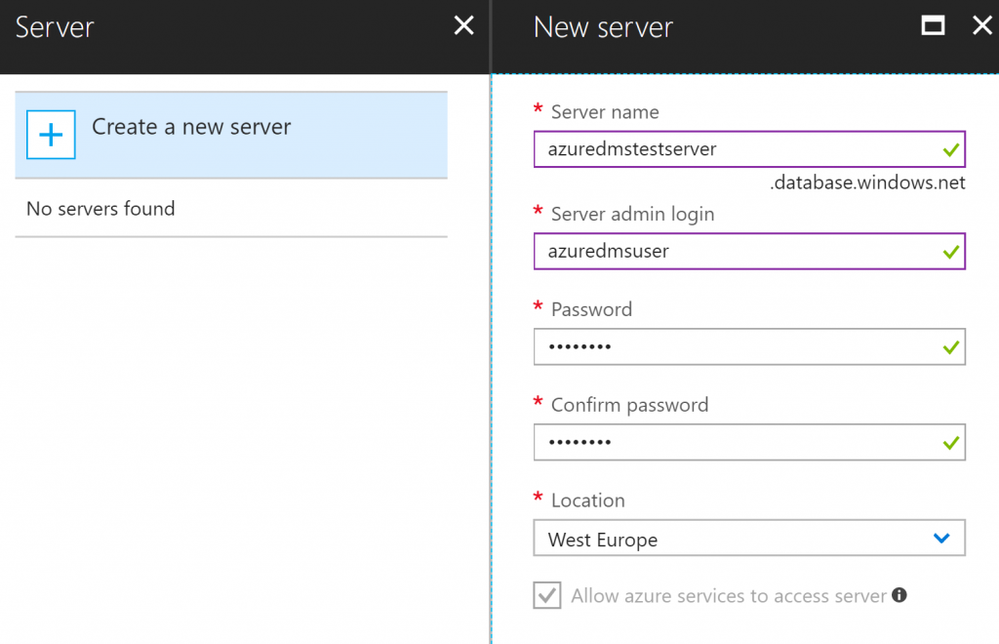Close the New server blade
This screenshot has width=999, height=644.
(x=982, y=25)
